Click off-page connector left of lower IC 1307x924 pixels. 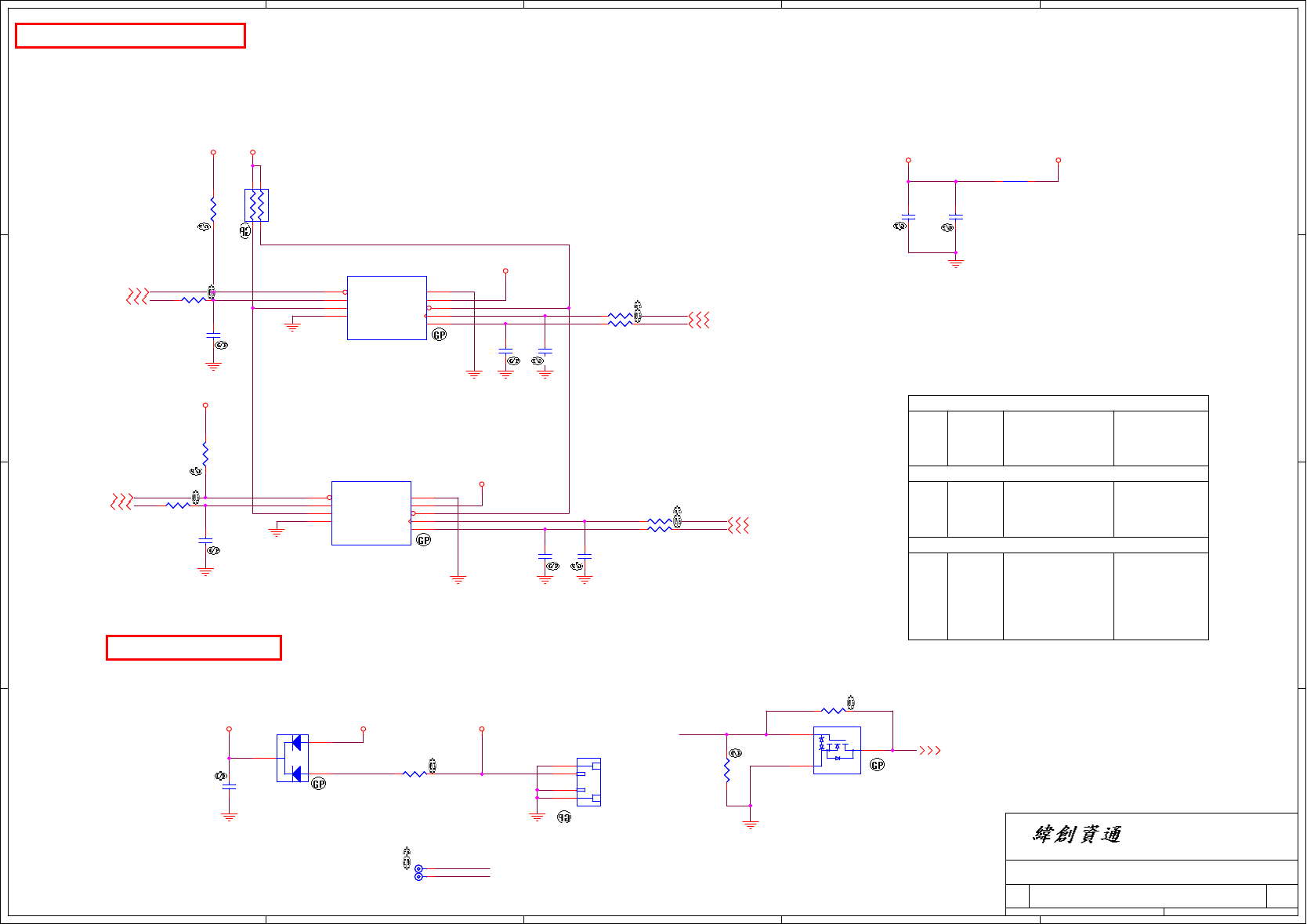click(x=121, y=502)
